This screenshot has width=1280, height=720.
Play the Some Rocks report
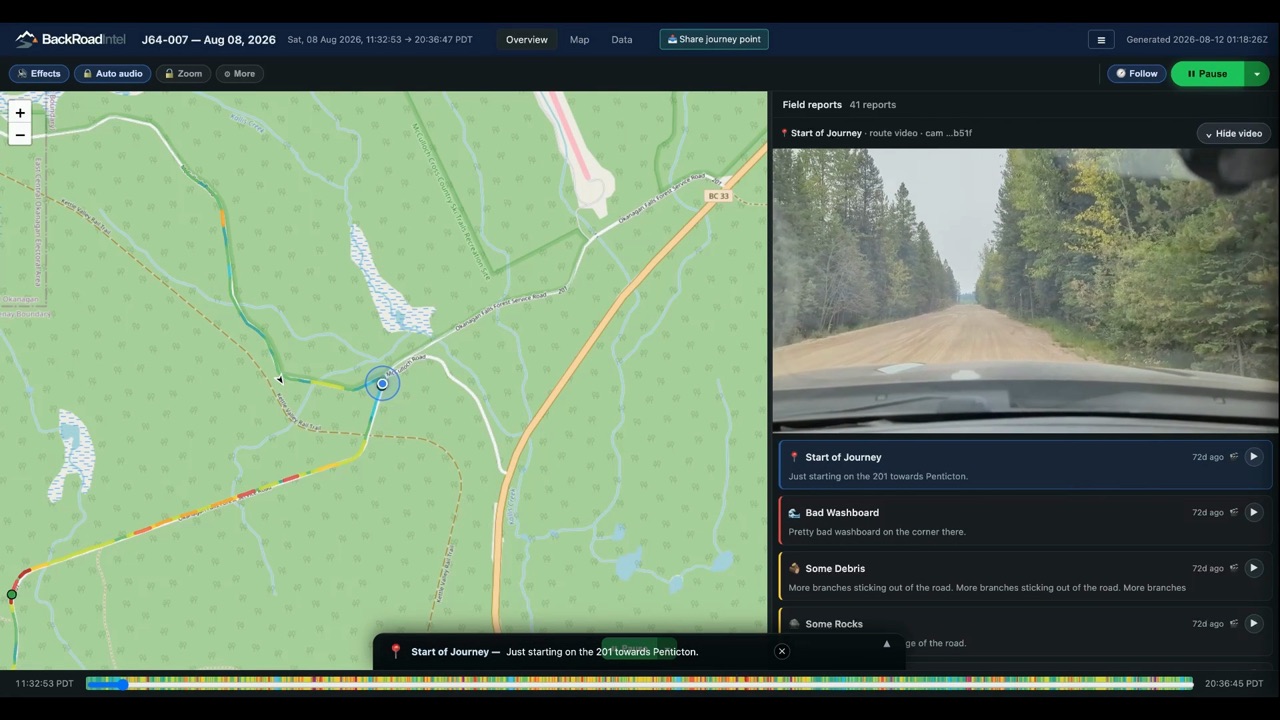(1253, 624)
